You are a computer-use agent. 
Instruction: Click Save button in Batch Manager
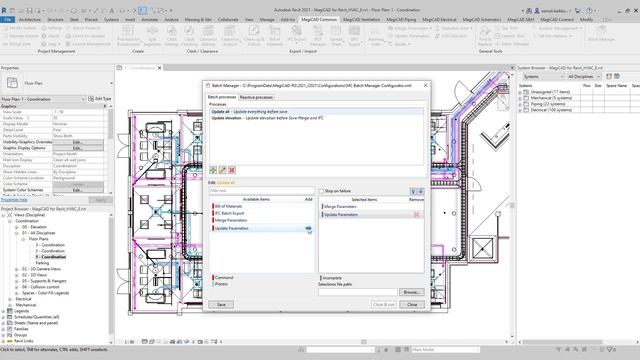(x=221, y=304)
